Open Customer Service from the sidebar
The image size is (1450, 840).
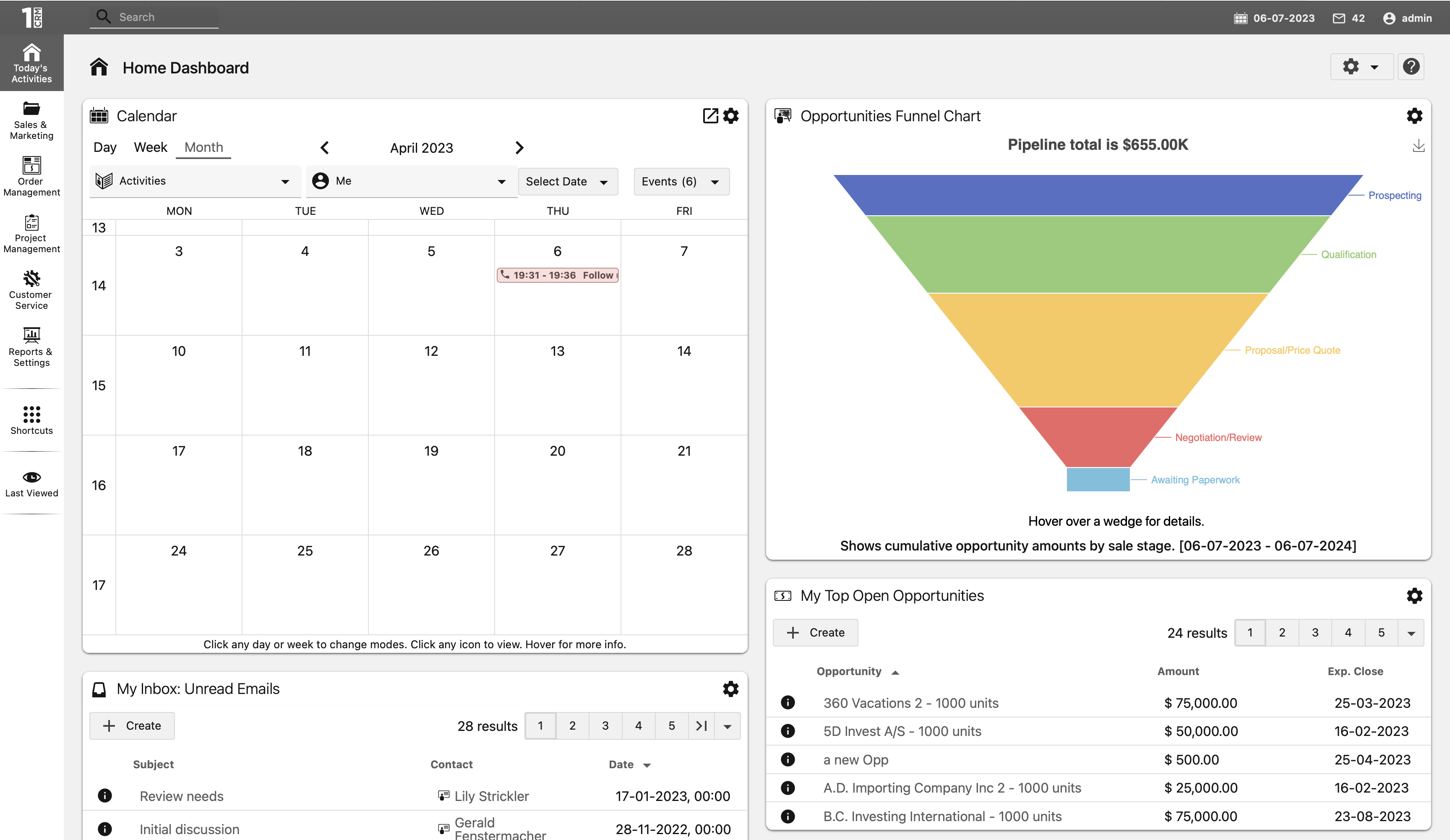[x=31, y=290]
